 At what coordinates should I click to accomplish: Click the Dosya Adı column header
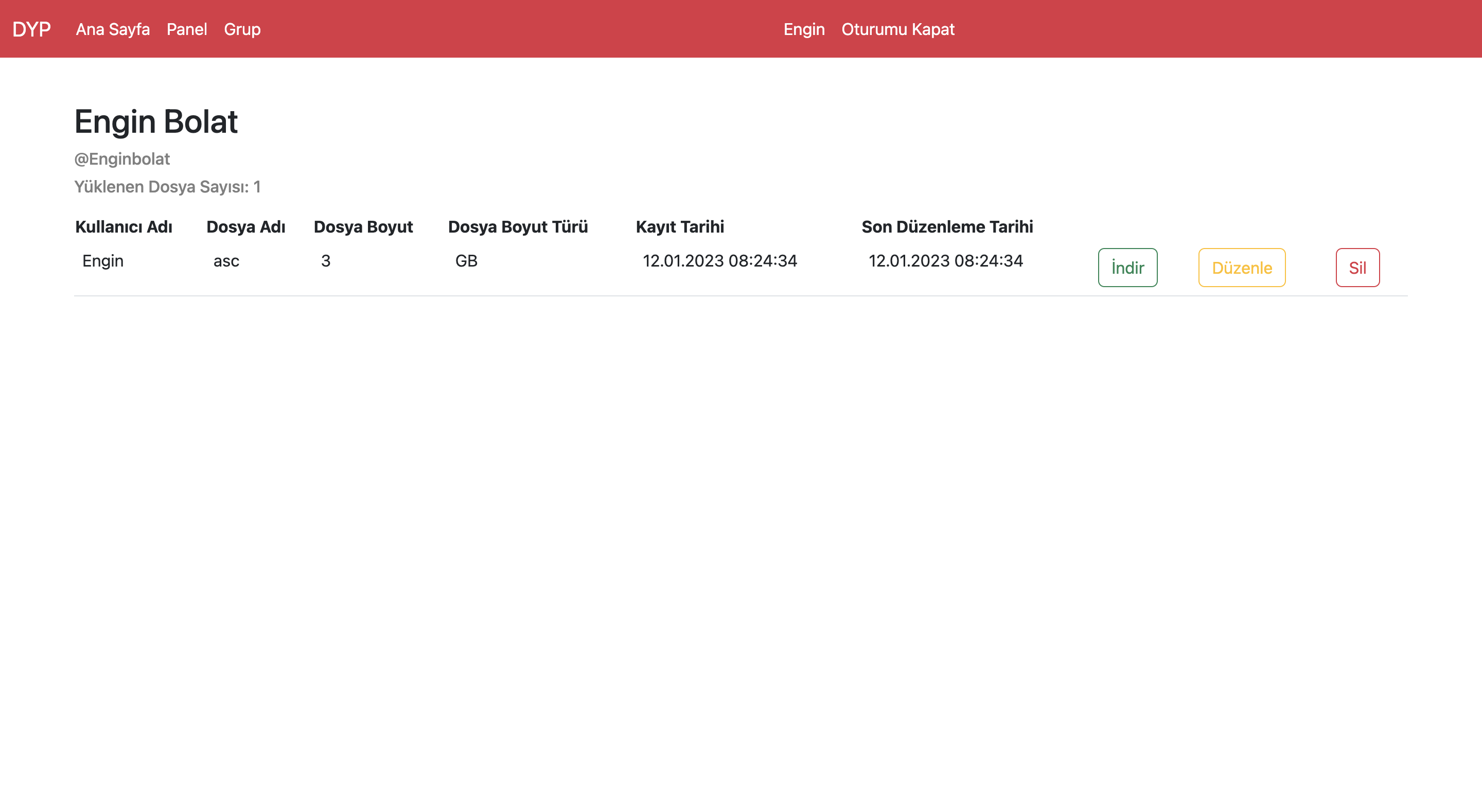[x=245, y=227]
